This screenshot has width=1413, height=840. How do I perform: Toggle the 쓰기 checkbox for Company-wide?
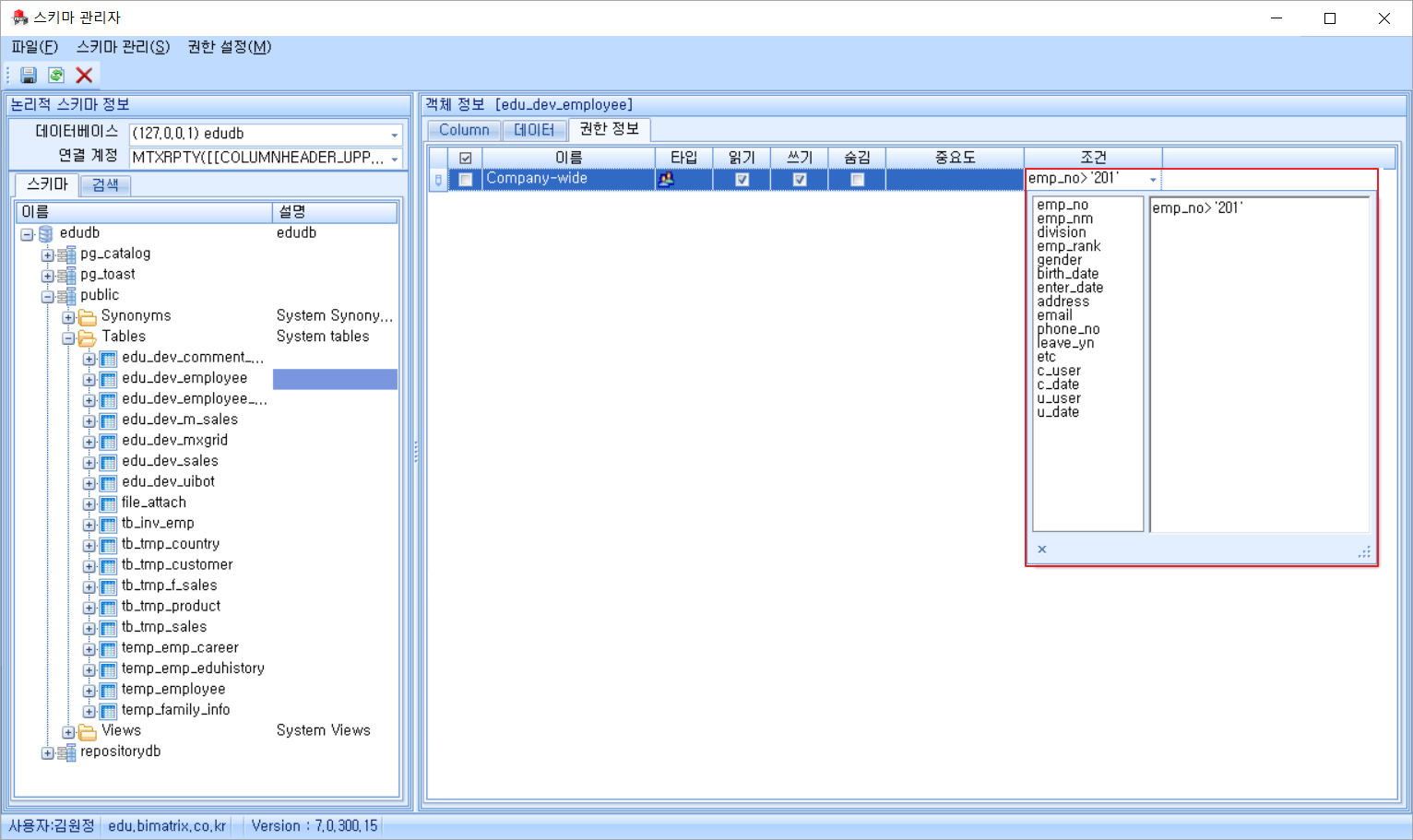(800, 180)
